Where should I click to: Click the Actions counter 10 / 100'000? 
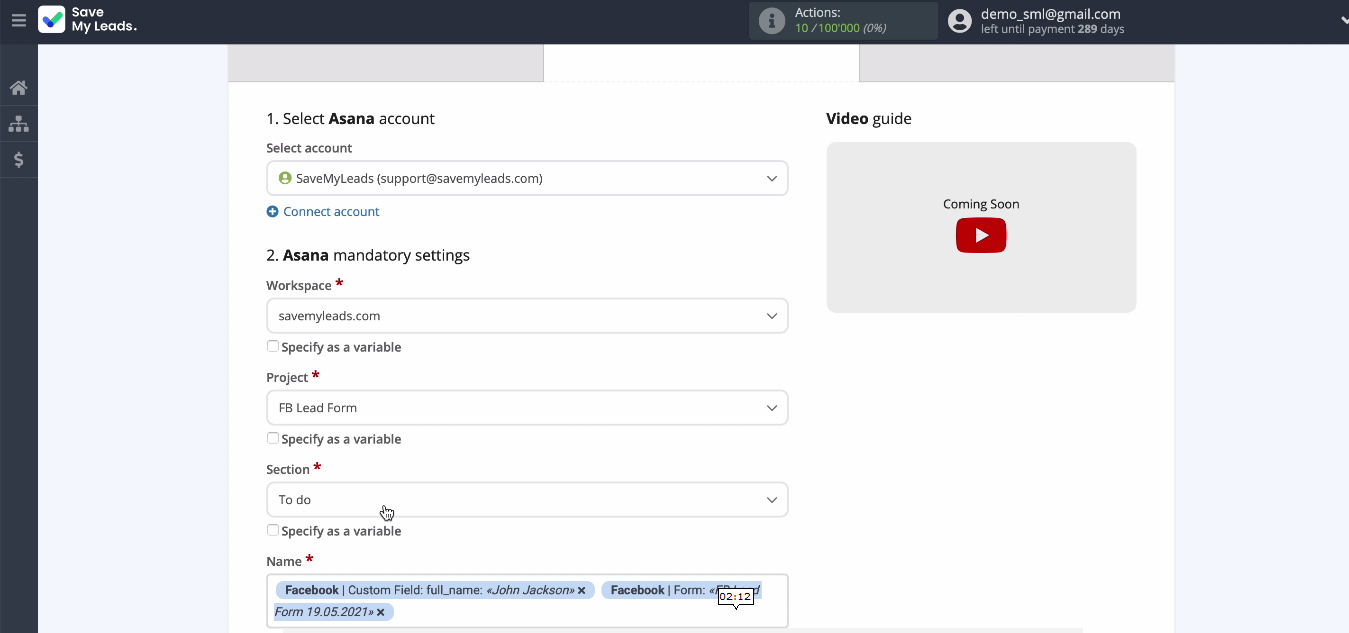[840, 28]
